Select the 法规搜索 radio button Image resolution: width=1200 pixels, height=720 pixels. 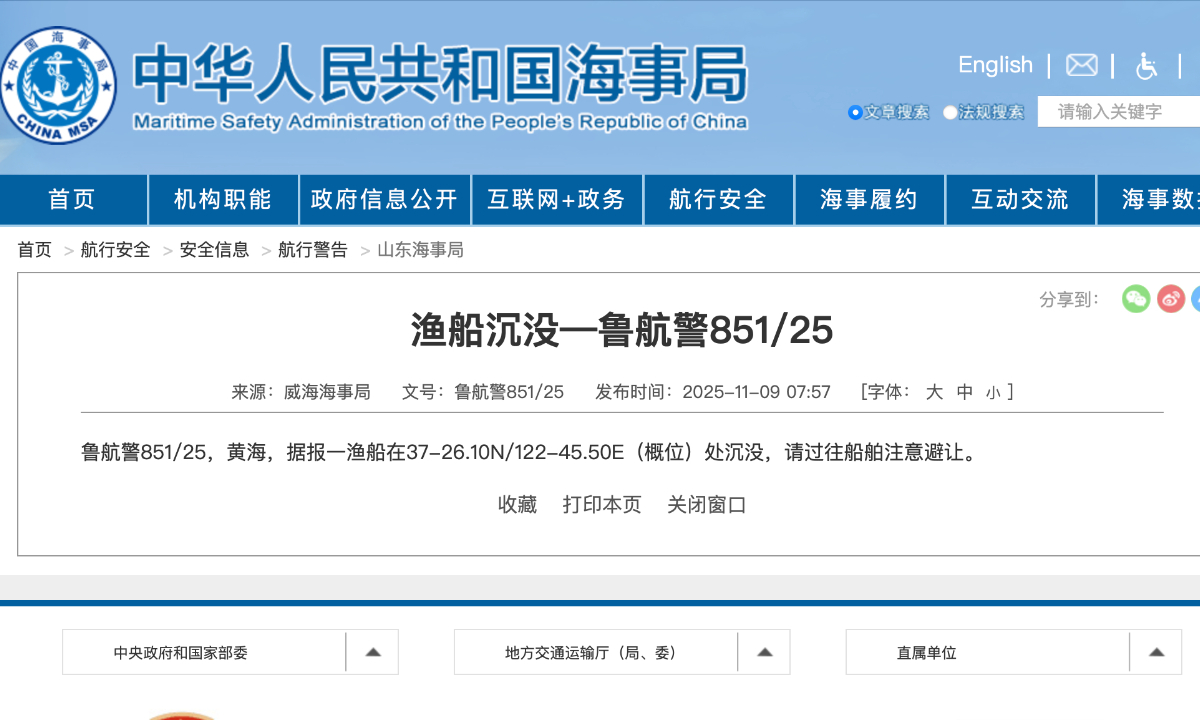click(950, 112)
